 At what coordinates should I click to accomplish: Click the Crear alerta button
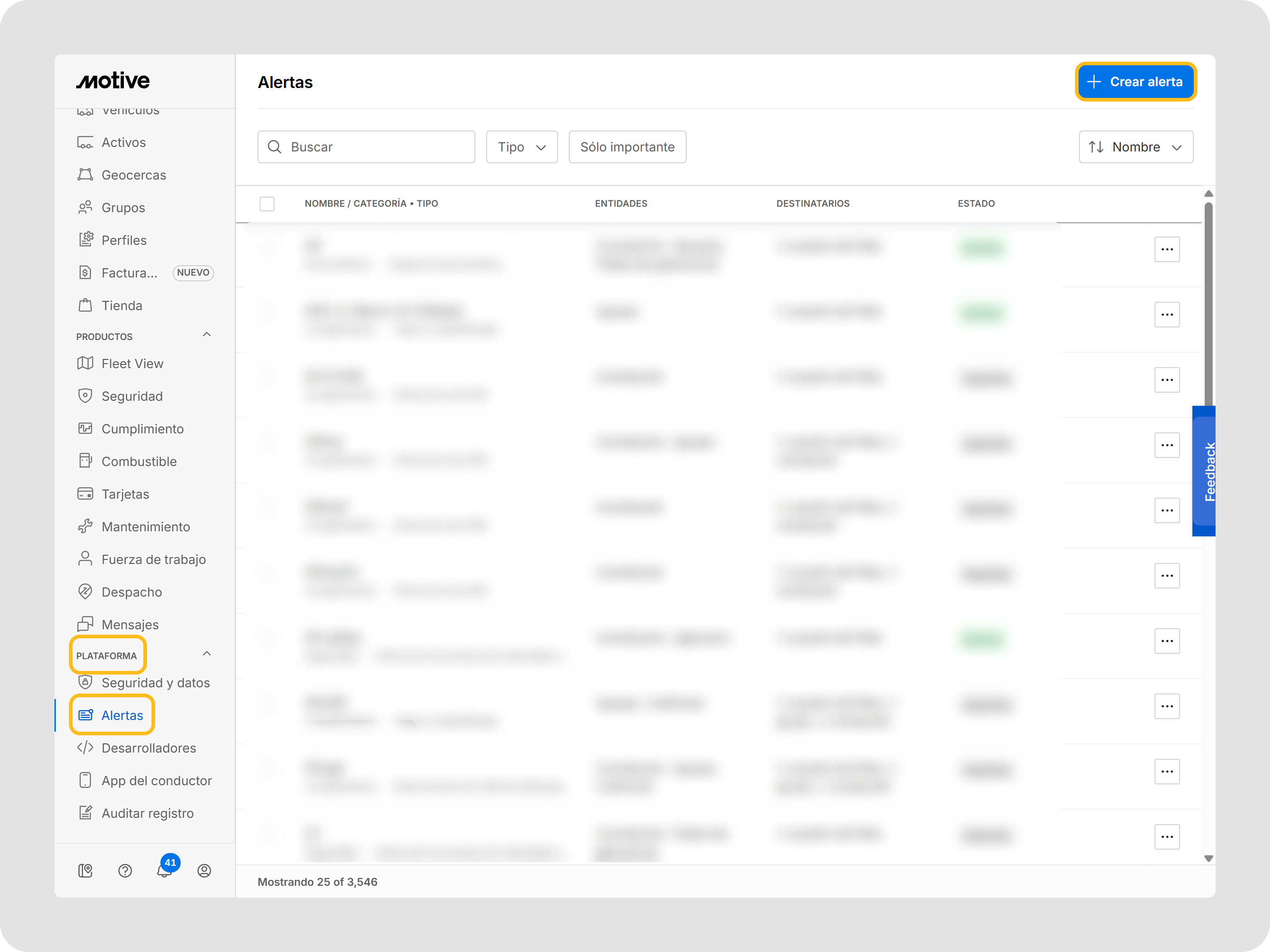coord(1135,82)
